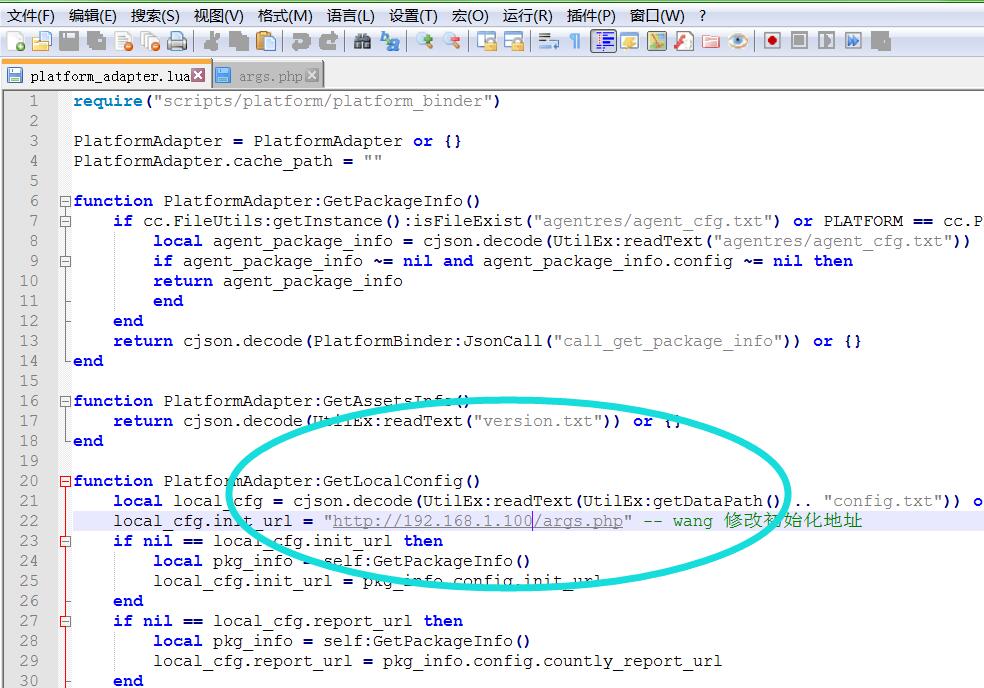Toggle show all characters pilcrow button
984x688 pixels.
click(575, 41)
